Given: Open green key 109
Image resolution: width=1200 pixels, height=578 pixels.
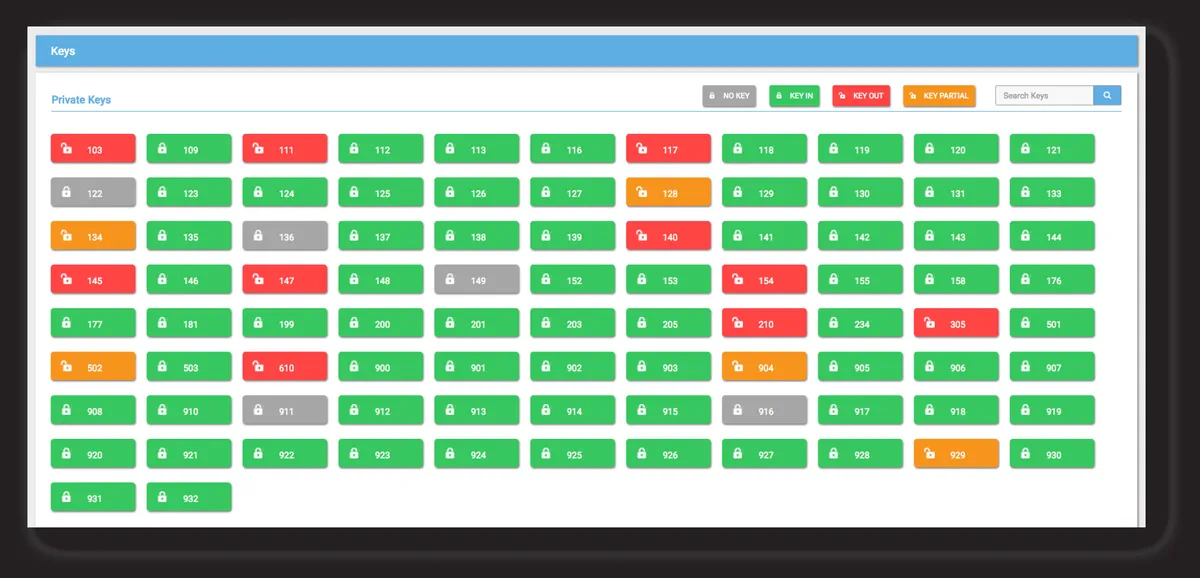Looking at the screenshot, I should 189,149.
